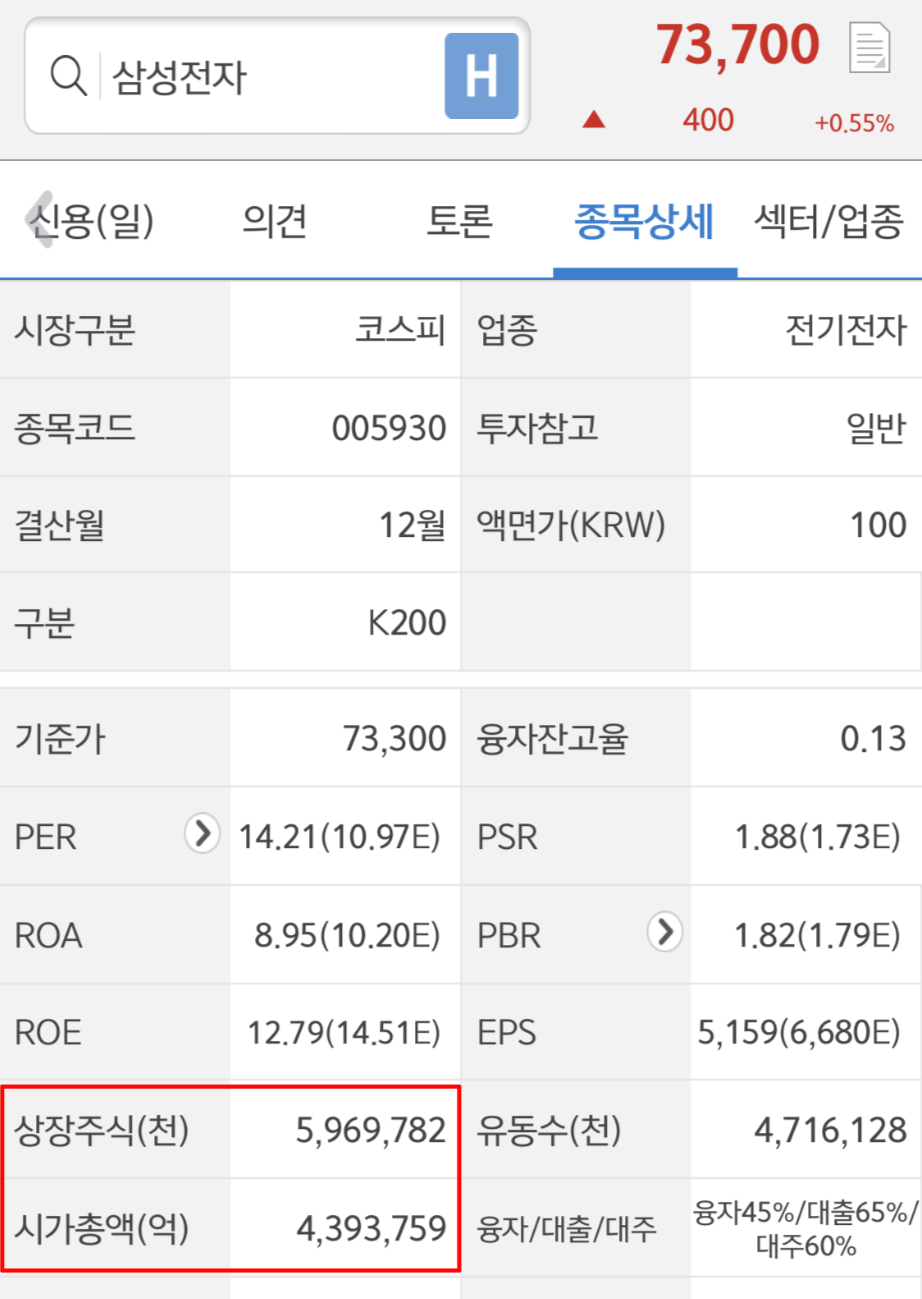Tap the change percent +0.55%
This screenshot has height=1299, width=922.
pos(854,123)
